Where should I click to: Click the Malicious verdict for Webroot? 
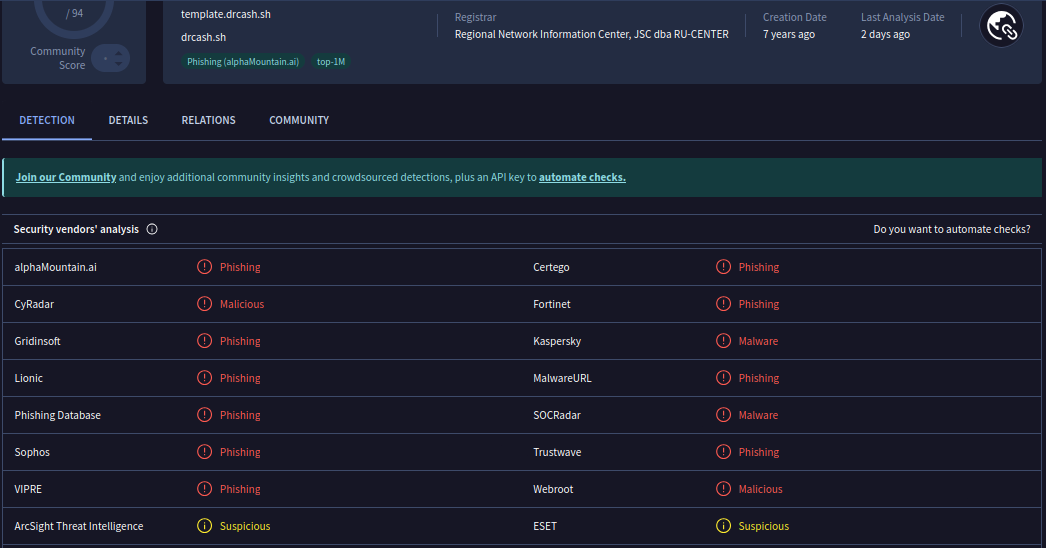tap(760, 489)
